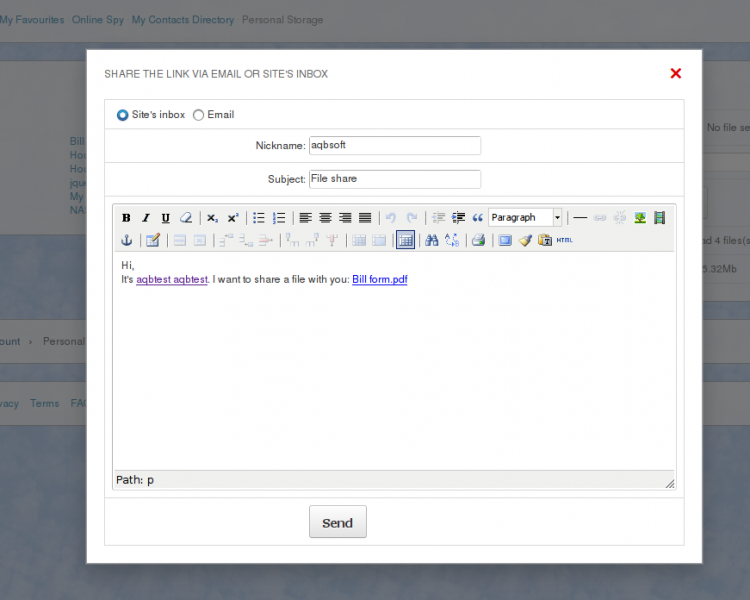Open Personal Storage in background page
Screen dimensions: 750x600
(x=282, y=20)
